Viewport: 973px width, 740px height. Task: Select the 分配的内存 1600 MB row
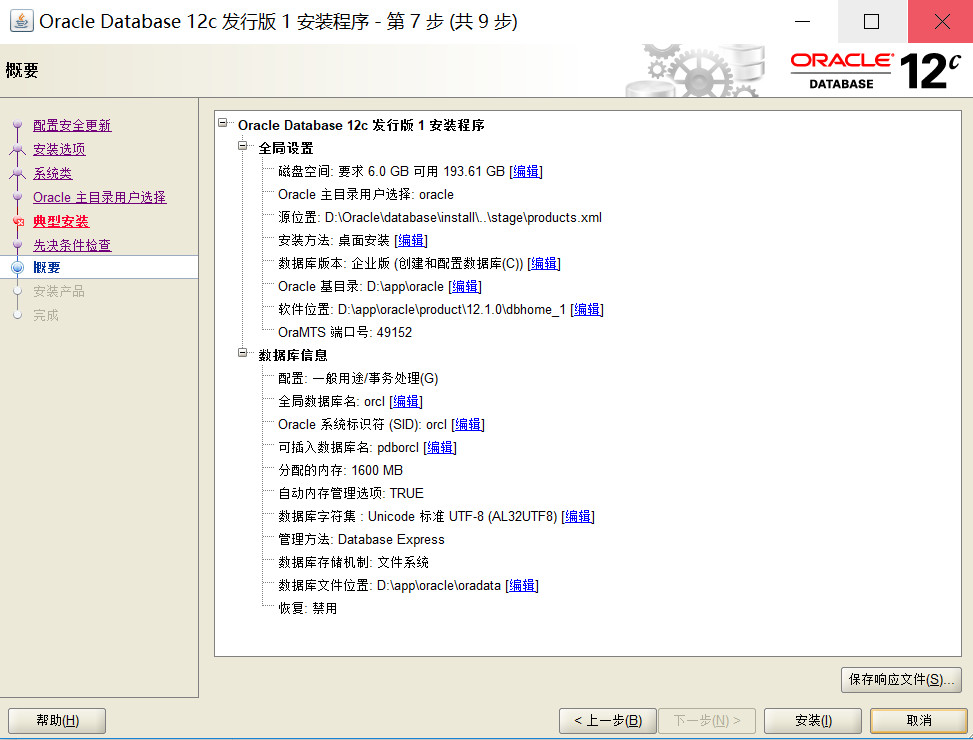(x=341, y=470)
